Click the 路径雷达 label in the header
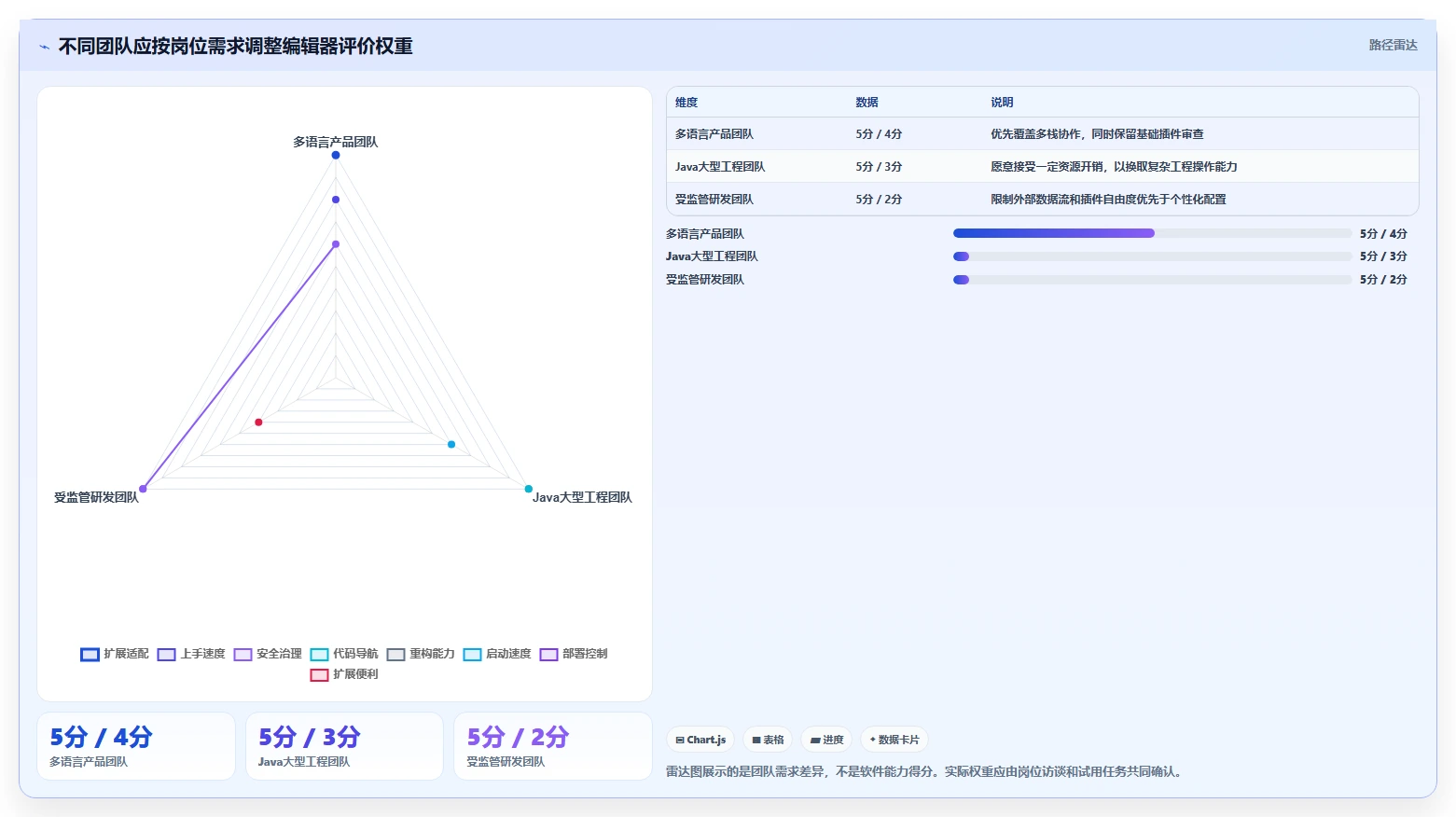Screen dimensions: 1456x817 click(1393, 45)
